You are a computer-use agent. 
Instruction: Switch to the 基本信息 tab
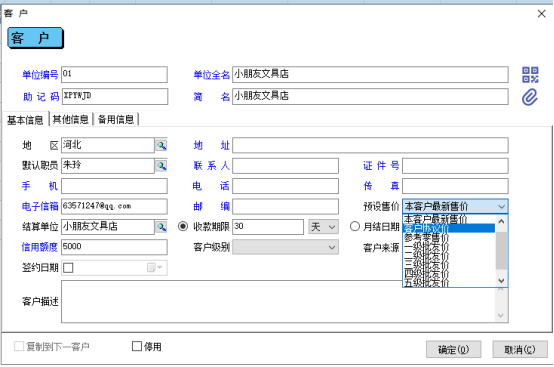tap(25, 120)
